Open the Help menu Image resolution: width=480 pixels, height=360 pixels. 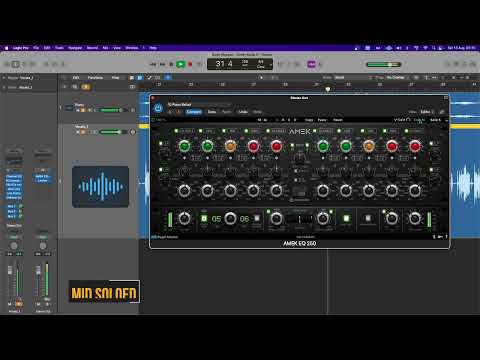153,48
